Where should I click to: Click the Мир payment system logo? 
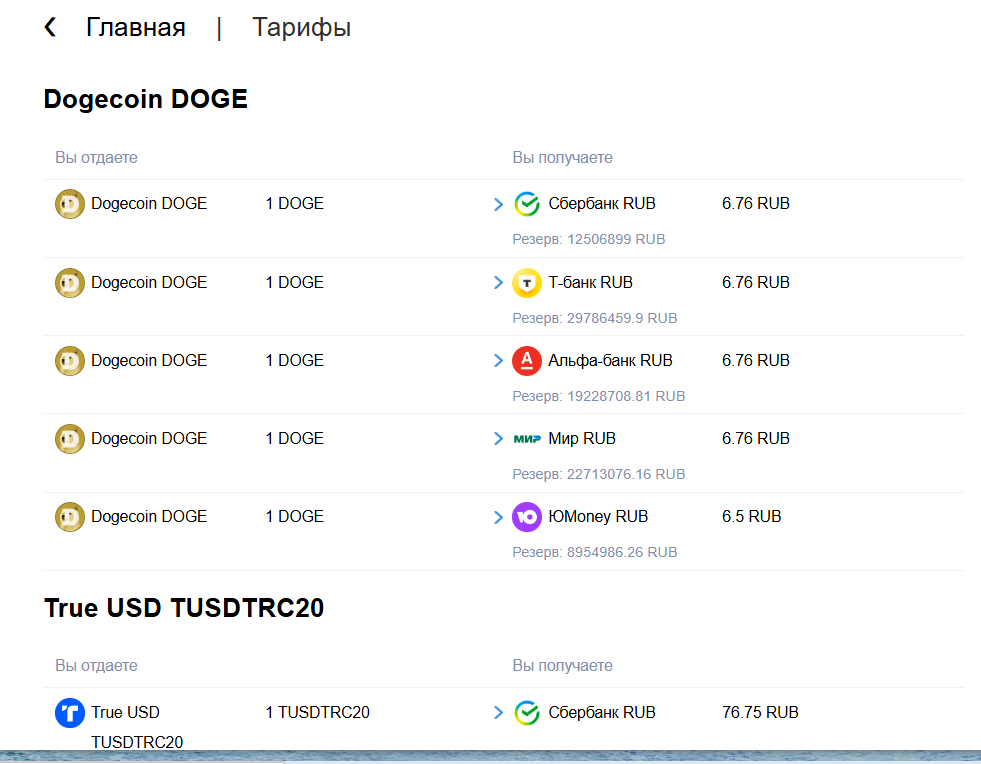coord(527,439)
